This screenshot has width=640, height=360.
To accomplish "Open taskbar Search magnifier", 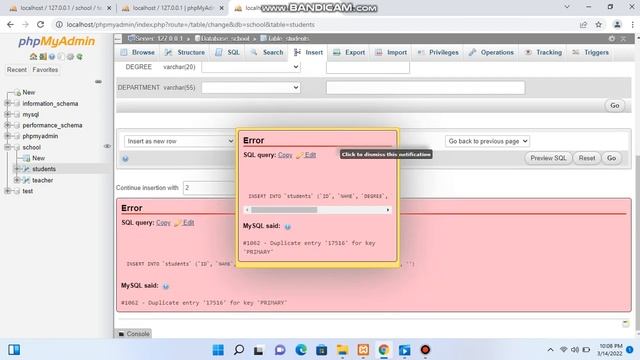I will [x=239, y=350].
